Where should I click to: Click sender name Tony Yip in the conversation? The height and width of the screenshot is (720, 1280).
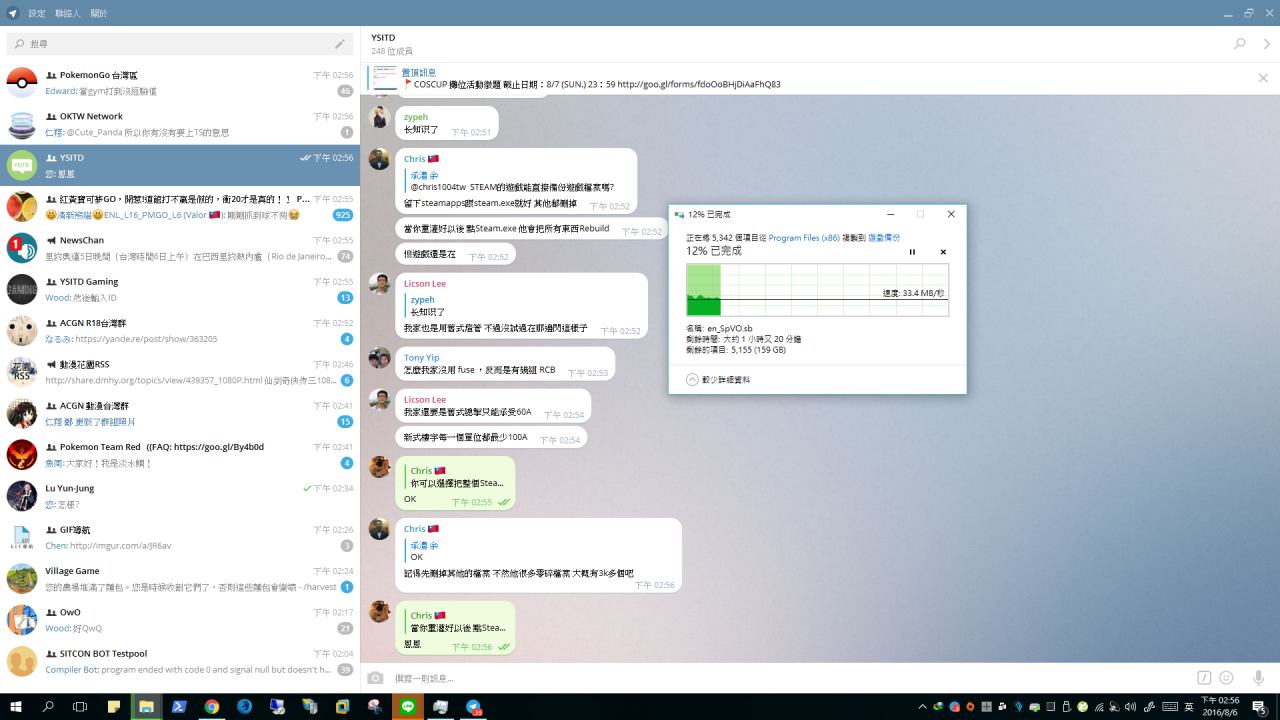421,357
